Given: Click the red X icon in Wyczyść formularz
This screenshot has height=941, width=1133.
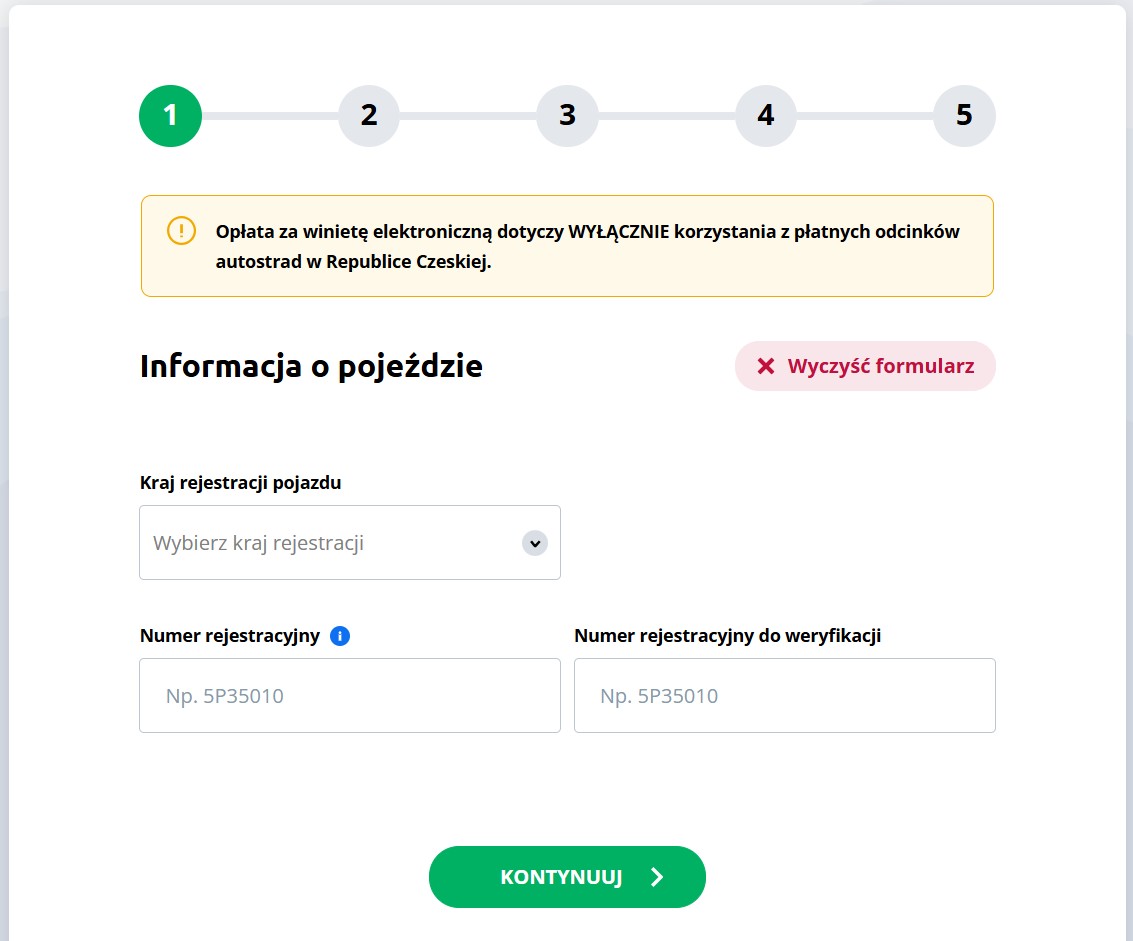Looking at the screenshot, I should pos(766,366).
